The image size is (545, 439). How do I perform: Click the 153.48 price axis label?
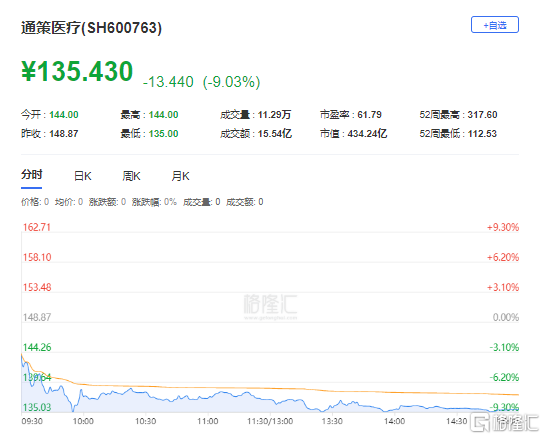pos(37,287)
